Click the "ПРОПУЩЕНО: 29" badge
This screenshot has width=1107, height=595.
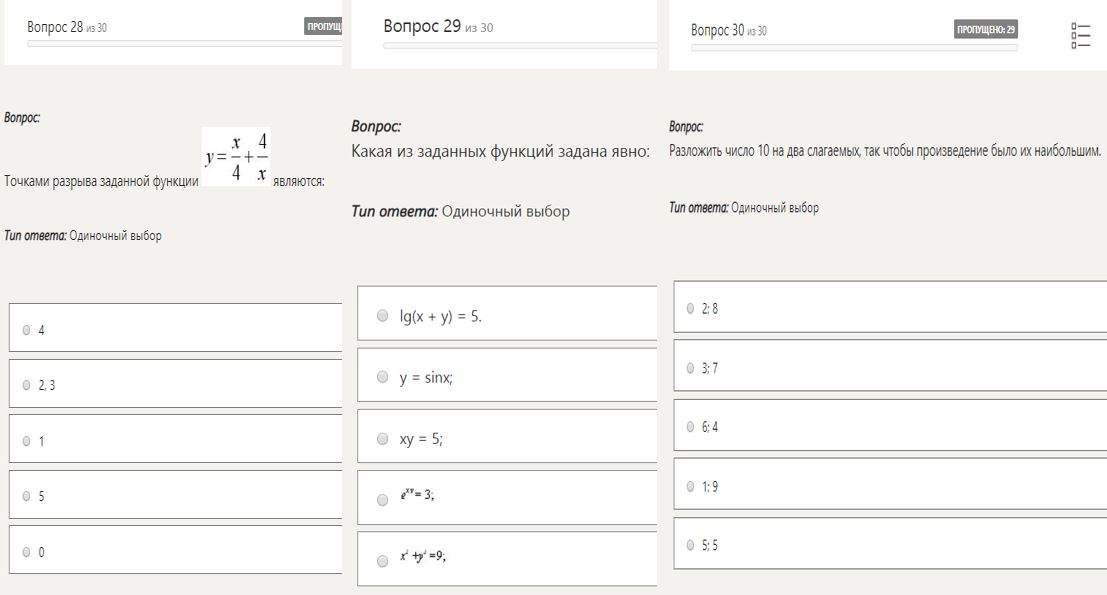coord(986,30)
